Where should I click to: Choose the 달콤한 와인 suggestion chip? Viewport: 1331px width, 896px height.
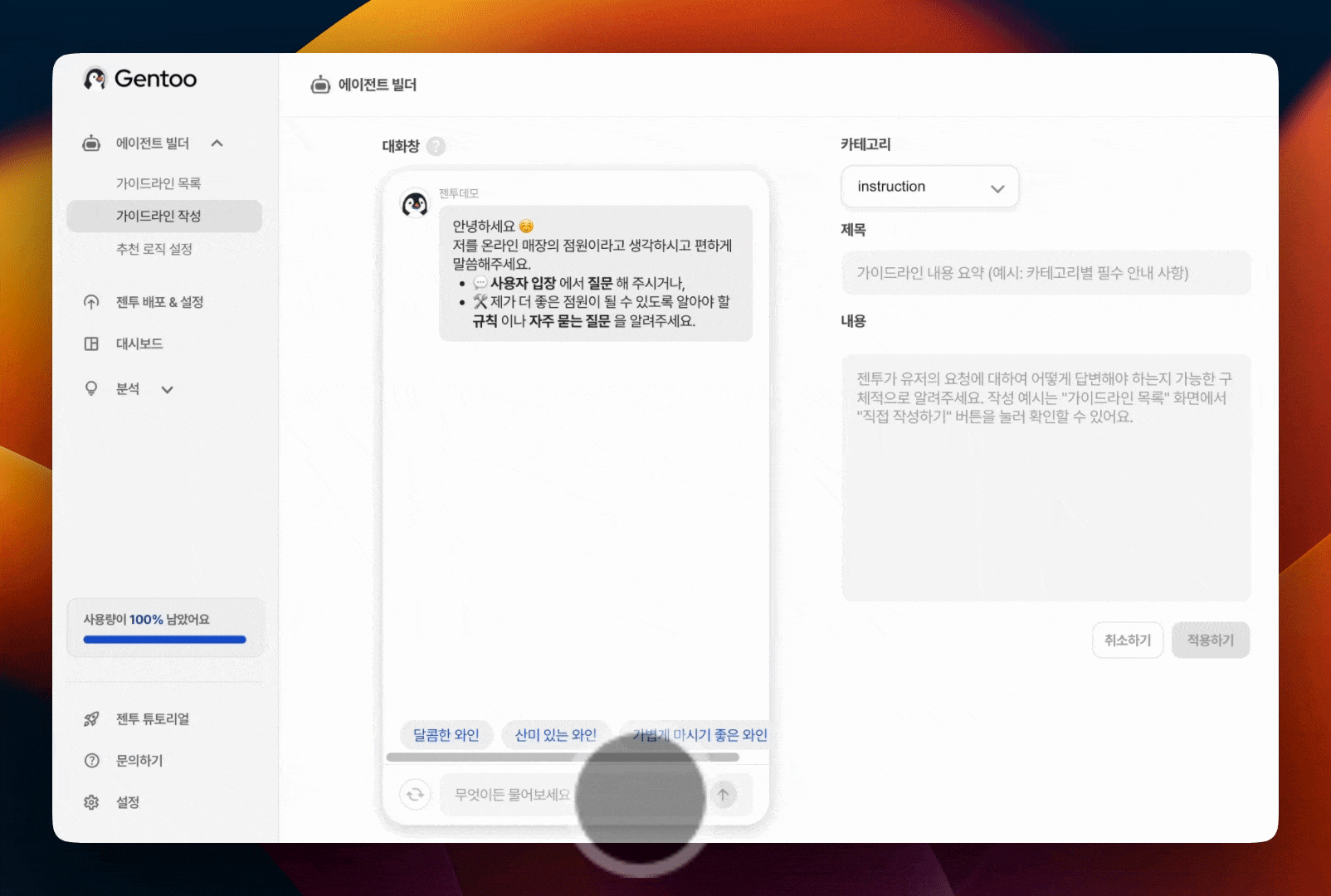[446, 735]
